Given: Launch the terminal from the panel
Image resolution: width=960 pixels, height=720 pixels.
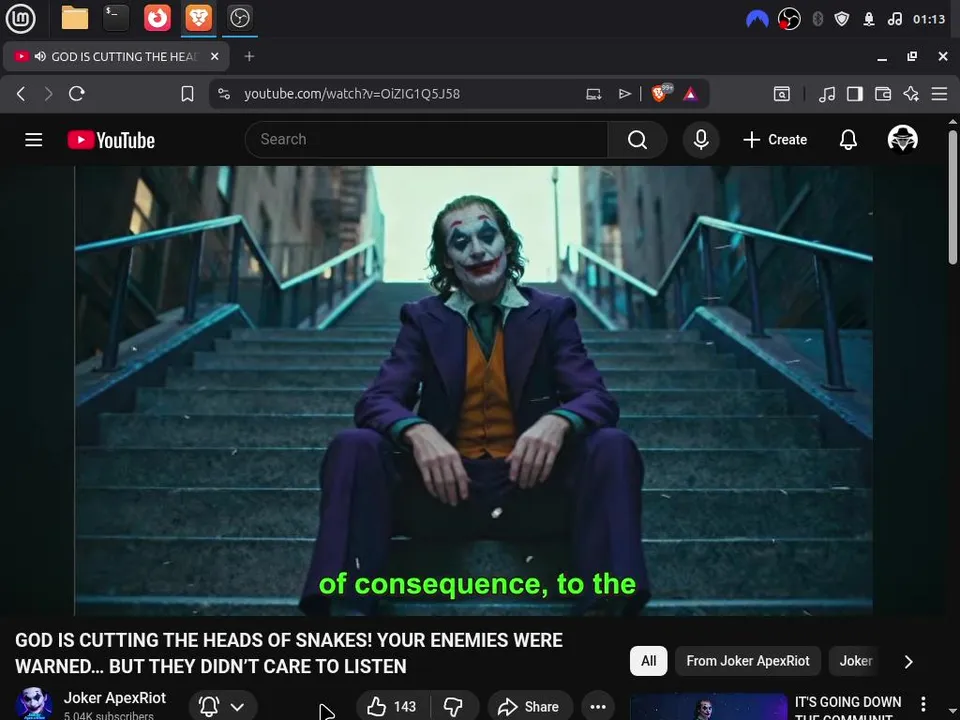Looking at the screenshot, I should (116, 18).
